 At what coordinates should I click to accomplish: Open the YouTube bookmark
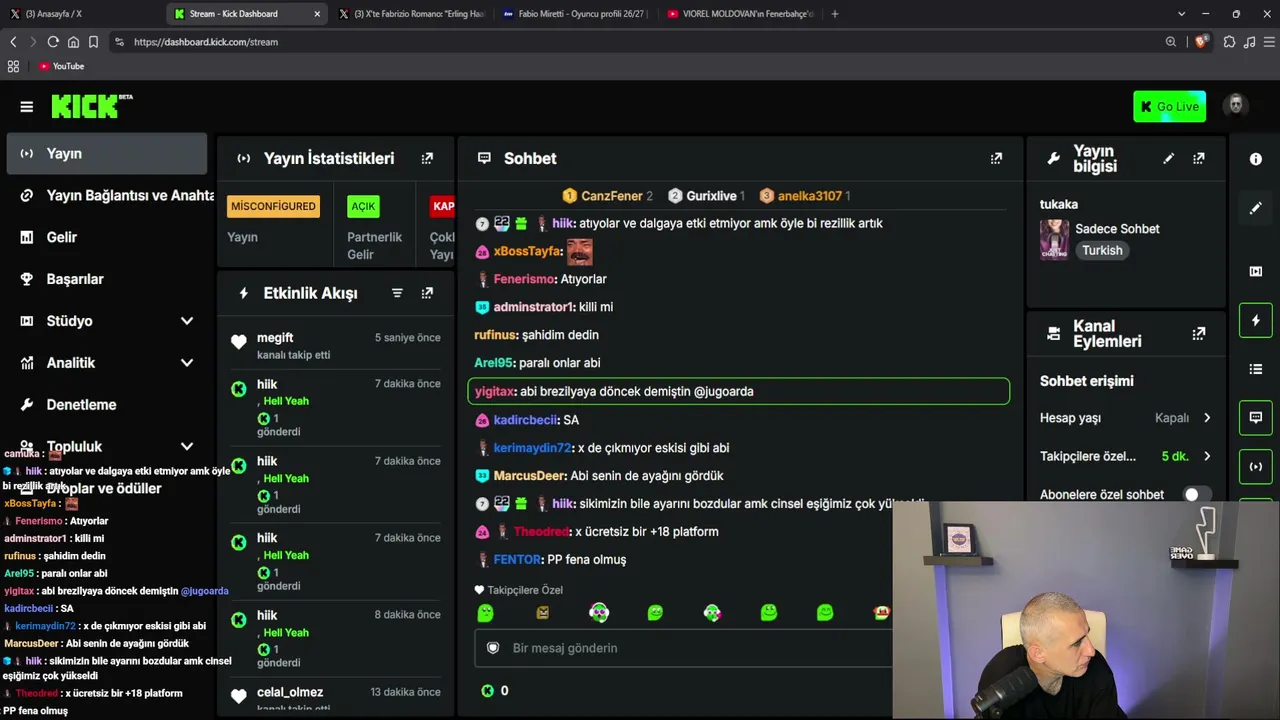click(61, 66)
